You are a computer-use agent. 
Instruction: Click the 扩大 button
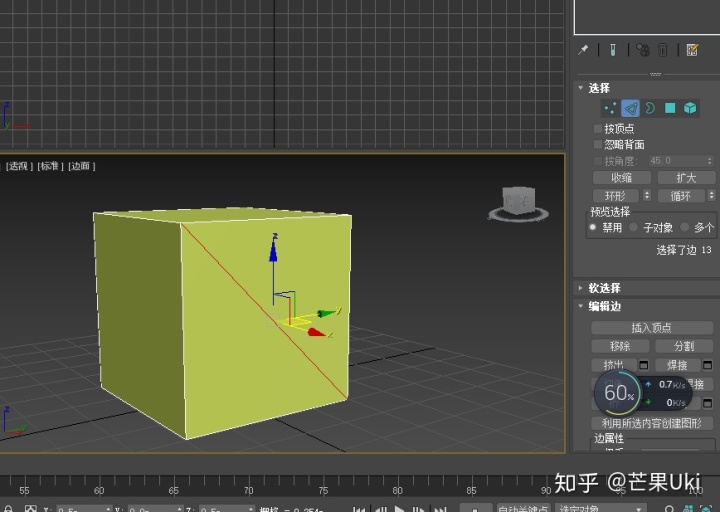pyautogui.click(x=686, y=178)
